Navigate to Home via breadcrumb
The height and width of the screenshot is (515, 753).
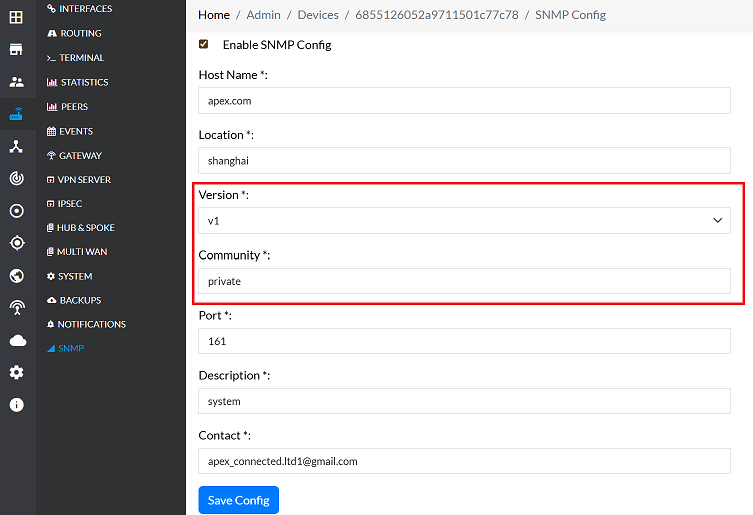click(x=214, y=15)
